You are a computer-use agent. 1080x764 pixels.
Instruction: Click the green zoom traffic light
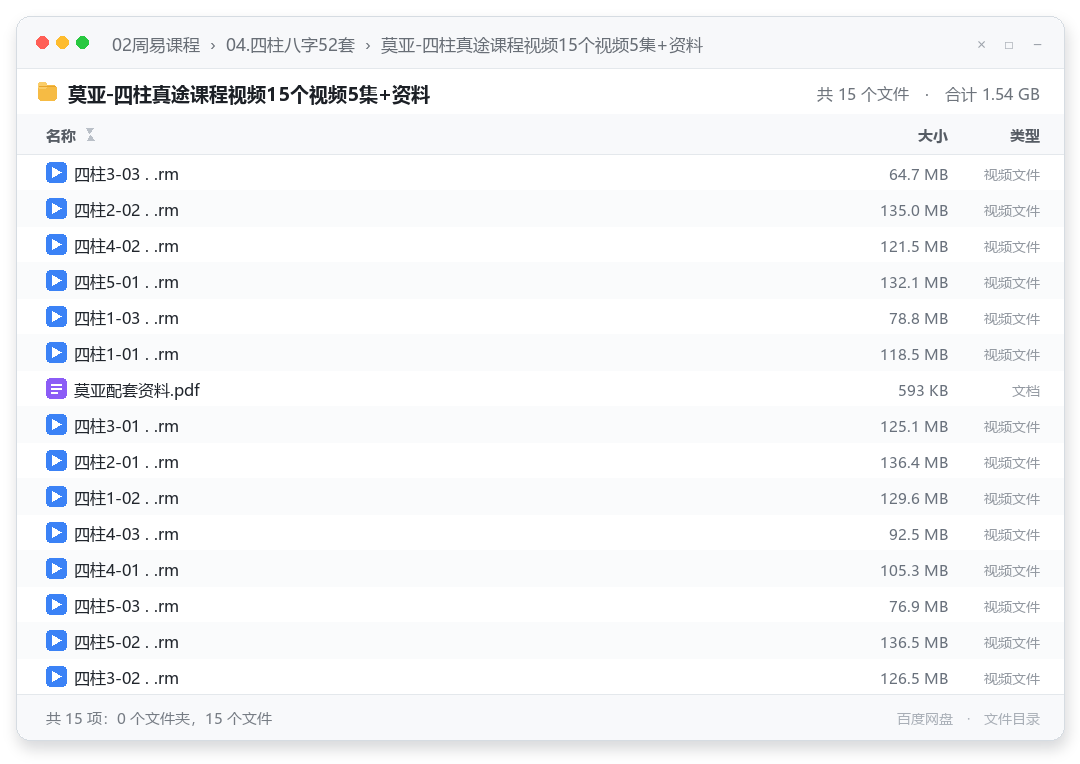pos(83,43)
